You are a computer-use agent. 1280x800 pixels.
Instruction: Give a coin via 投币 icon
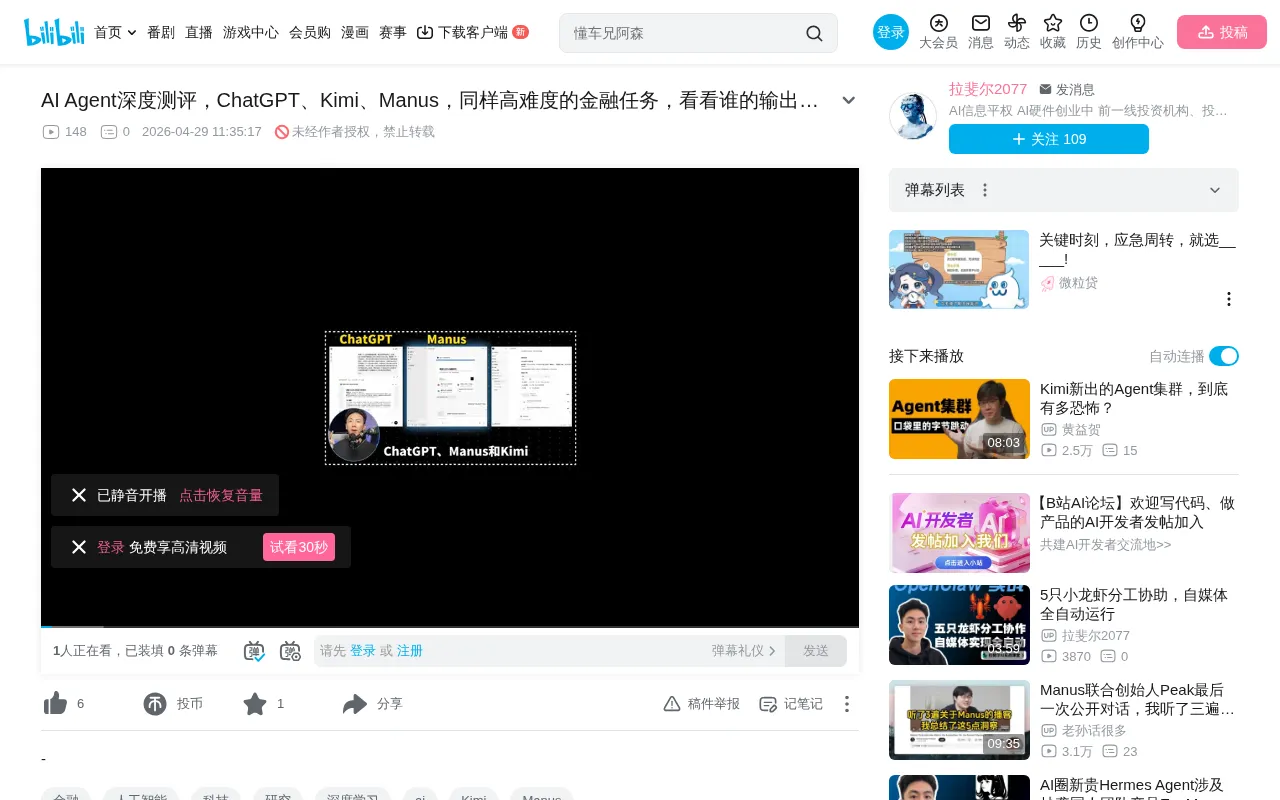pyautogui.click(x=155, y=704)
